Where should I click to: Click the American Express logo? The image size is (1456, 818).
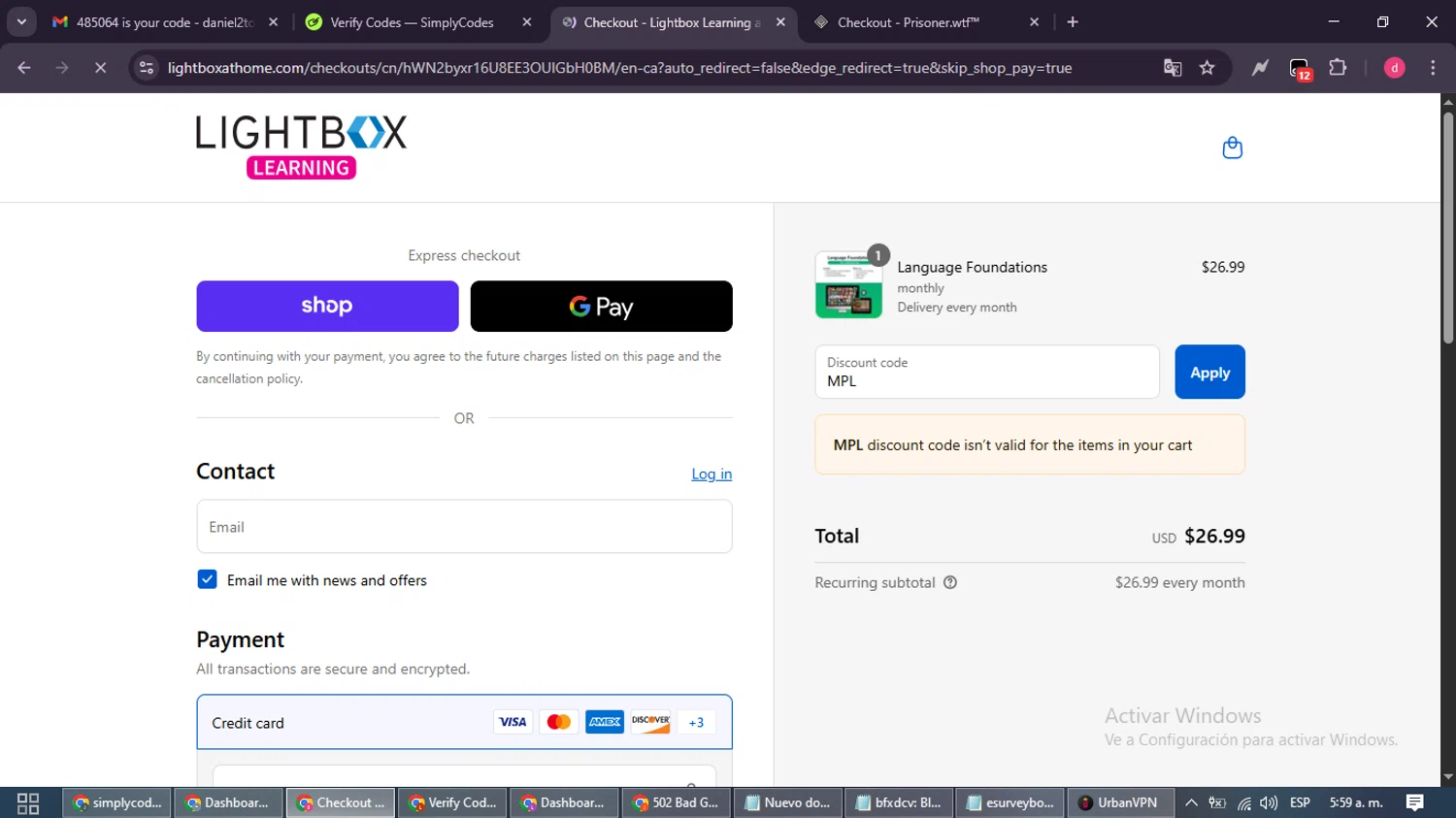click(x=605, y=722)
